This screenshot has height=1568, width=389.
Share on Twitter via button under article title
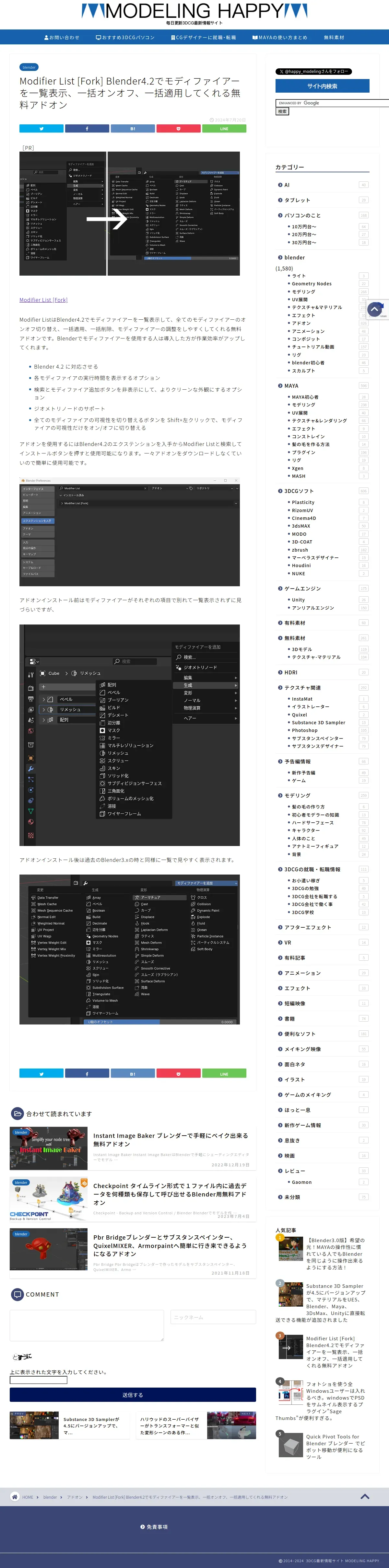41,129
